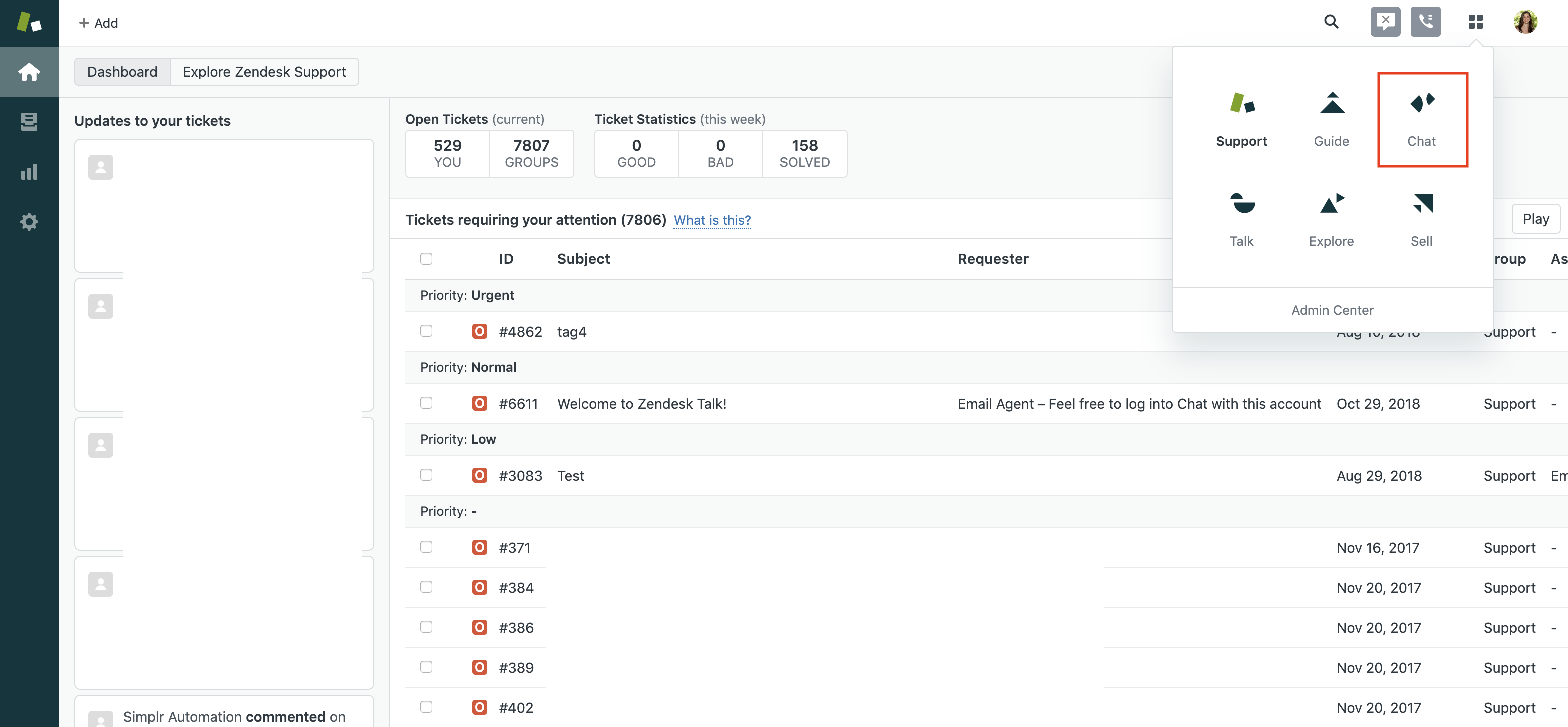Open the Talk phone icon in the toolbar
The width and height of the screenshot is (1568, 727).
point(1425,22)
